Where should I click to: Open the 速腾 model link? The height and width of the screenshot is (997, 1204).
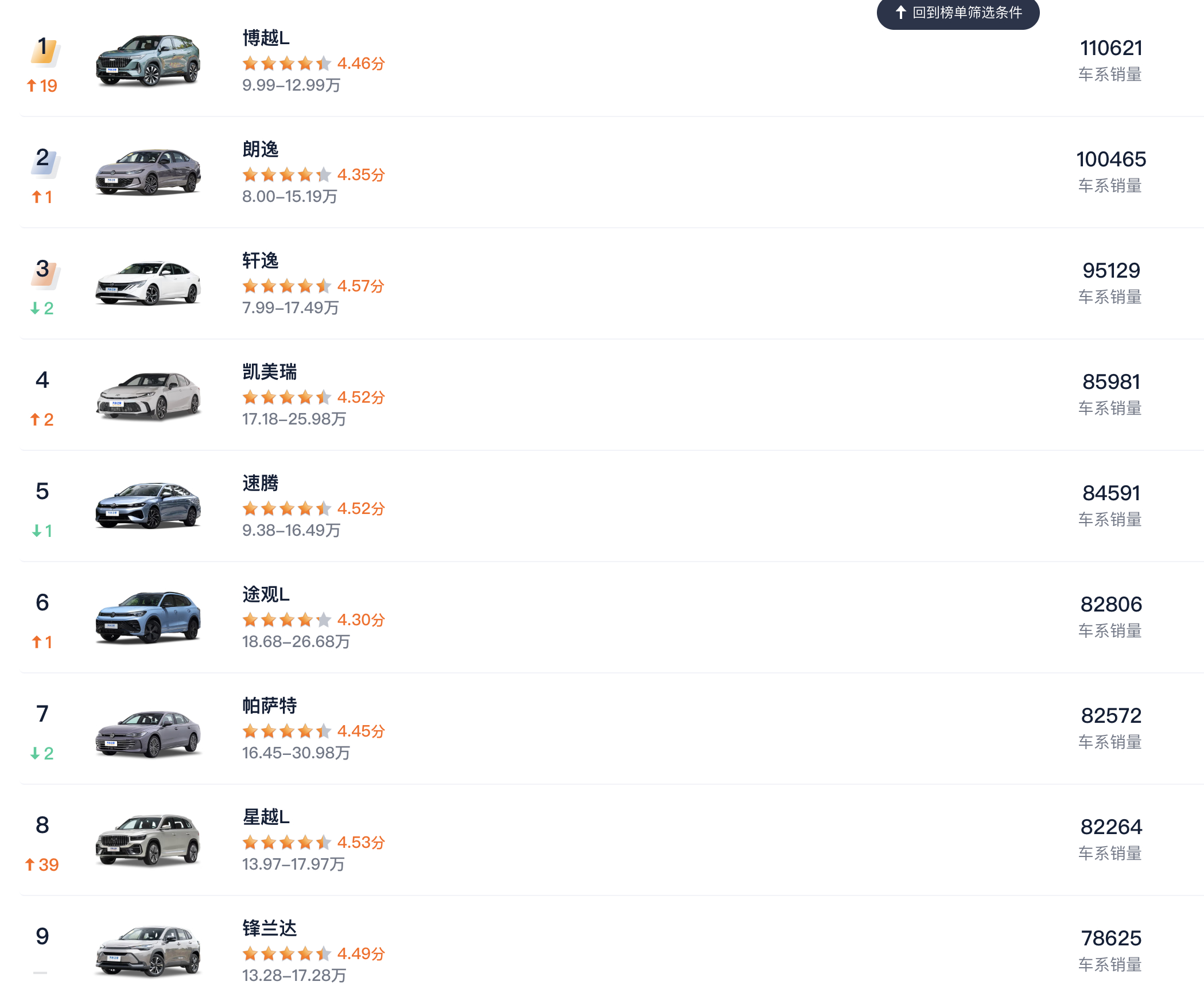[x=260, y=483]
